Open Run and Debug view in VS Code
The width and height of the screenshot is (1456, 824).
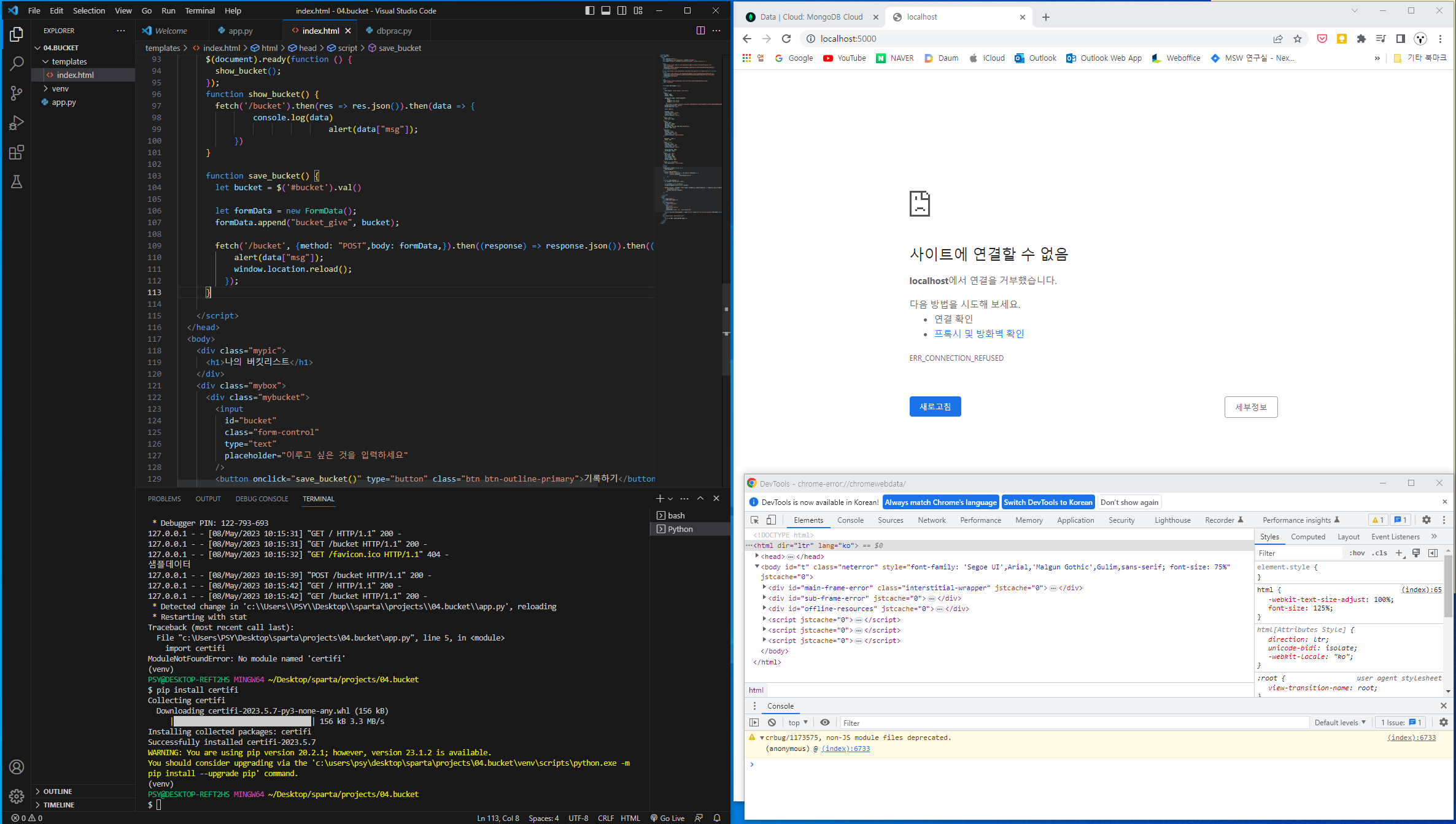[x=17, y=123]
